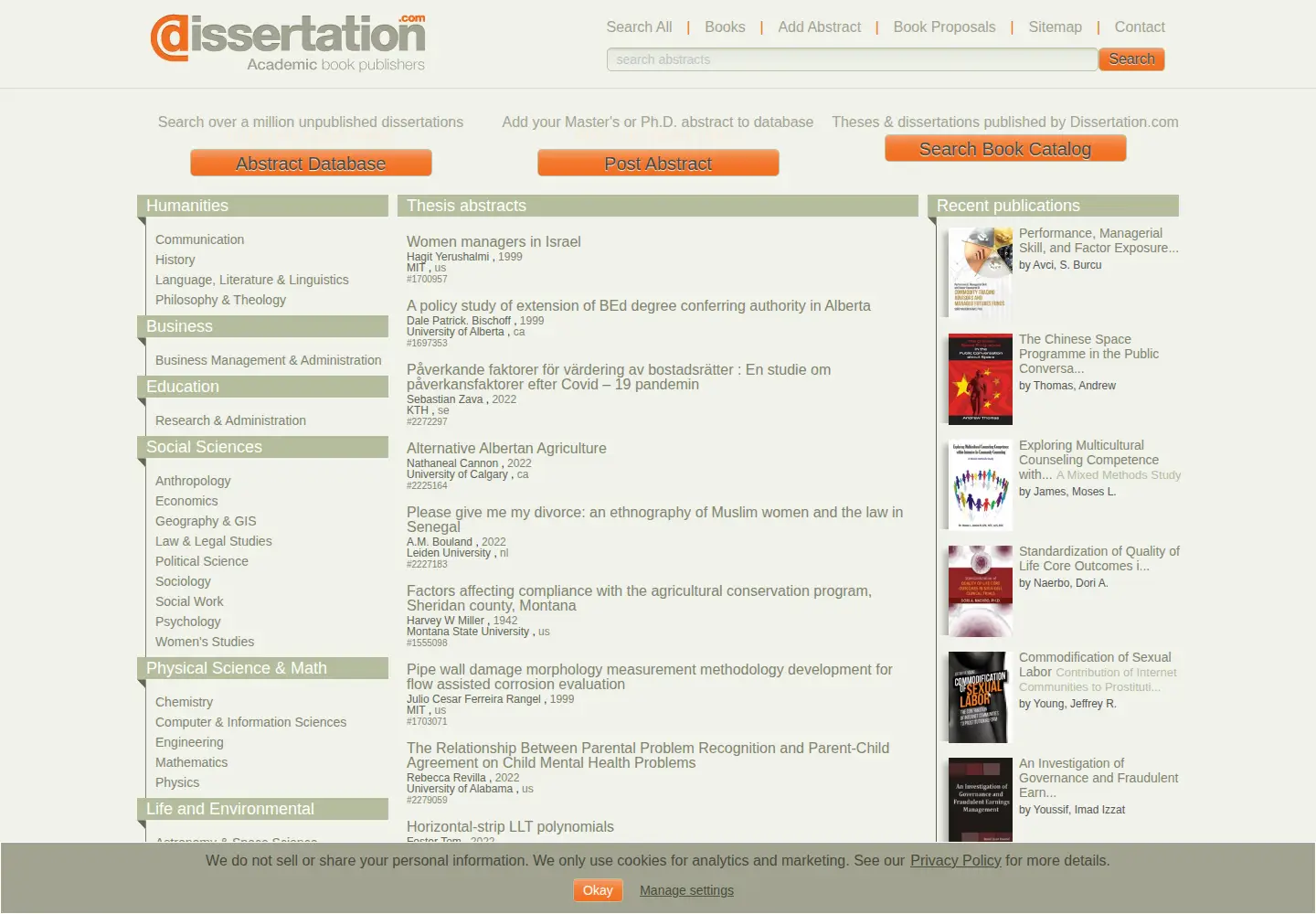Open the Economics category
The height and width of the screenshot is (914, 1316).
(186, 501)
